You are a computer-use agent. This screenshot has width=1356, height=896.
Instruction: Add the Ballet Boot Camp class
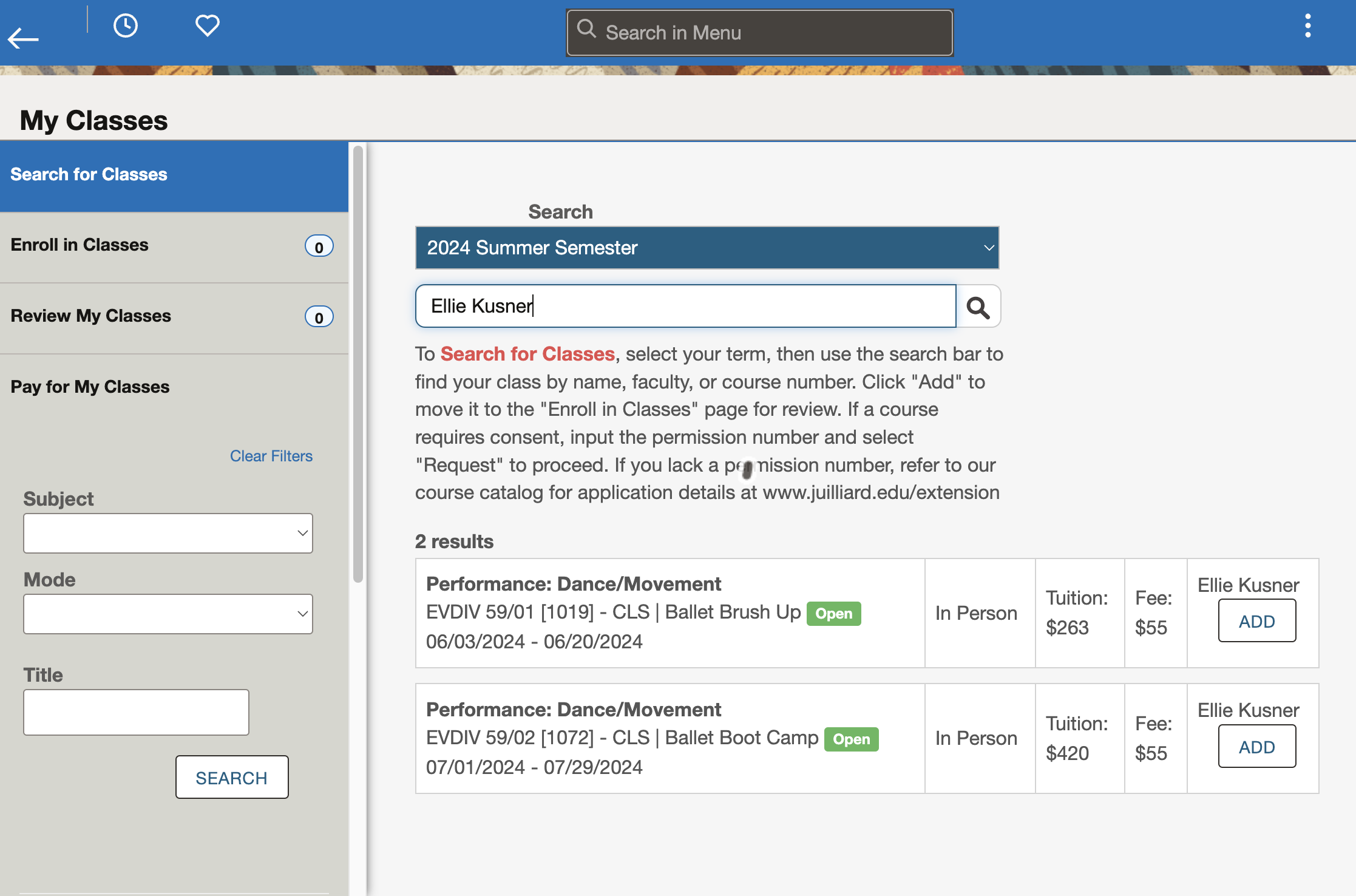click(x=1257, y=747)
